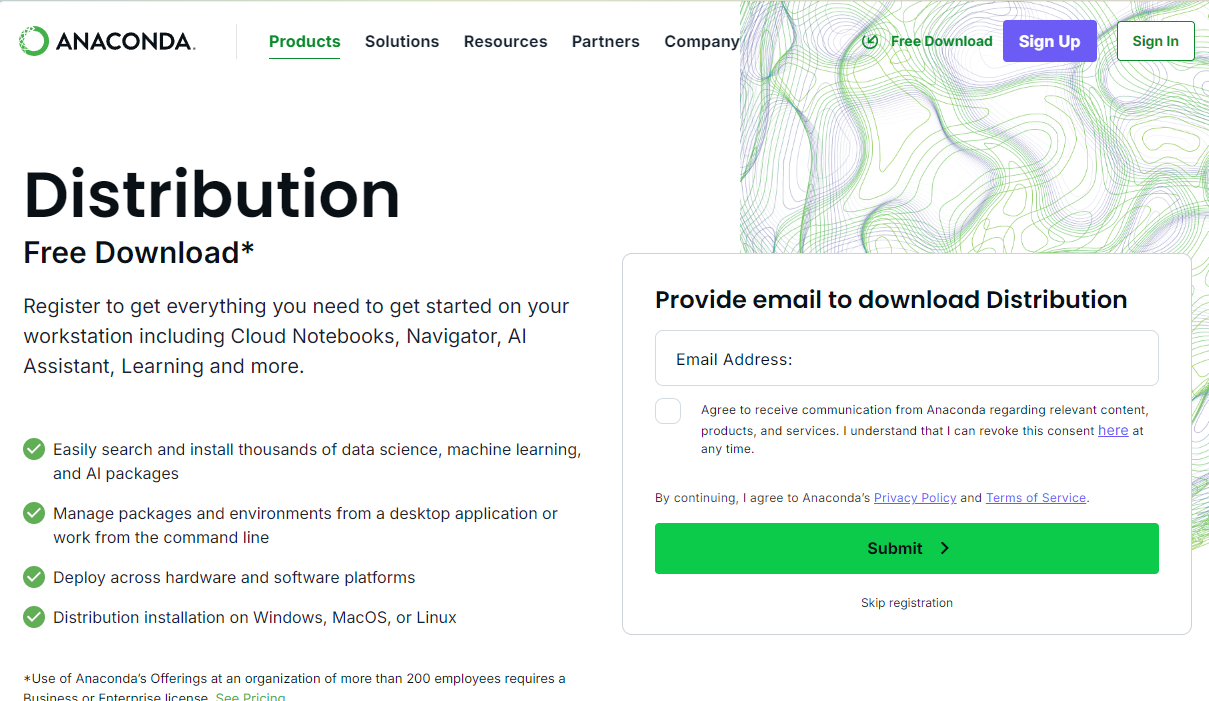Click checkmark icon beside 'Deploy across hardware'
The width and height of the screenshot is (1209, 701).
pos(34,577)
